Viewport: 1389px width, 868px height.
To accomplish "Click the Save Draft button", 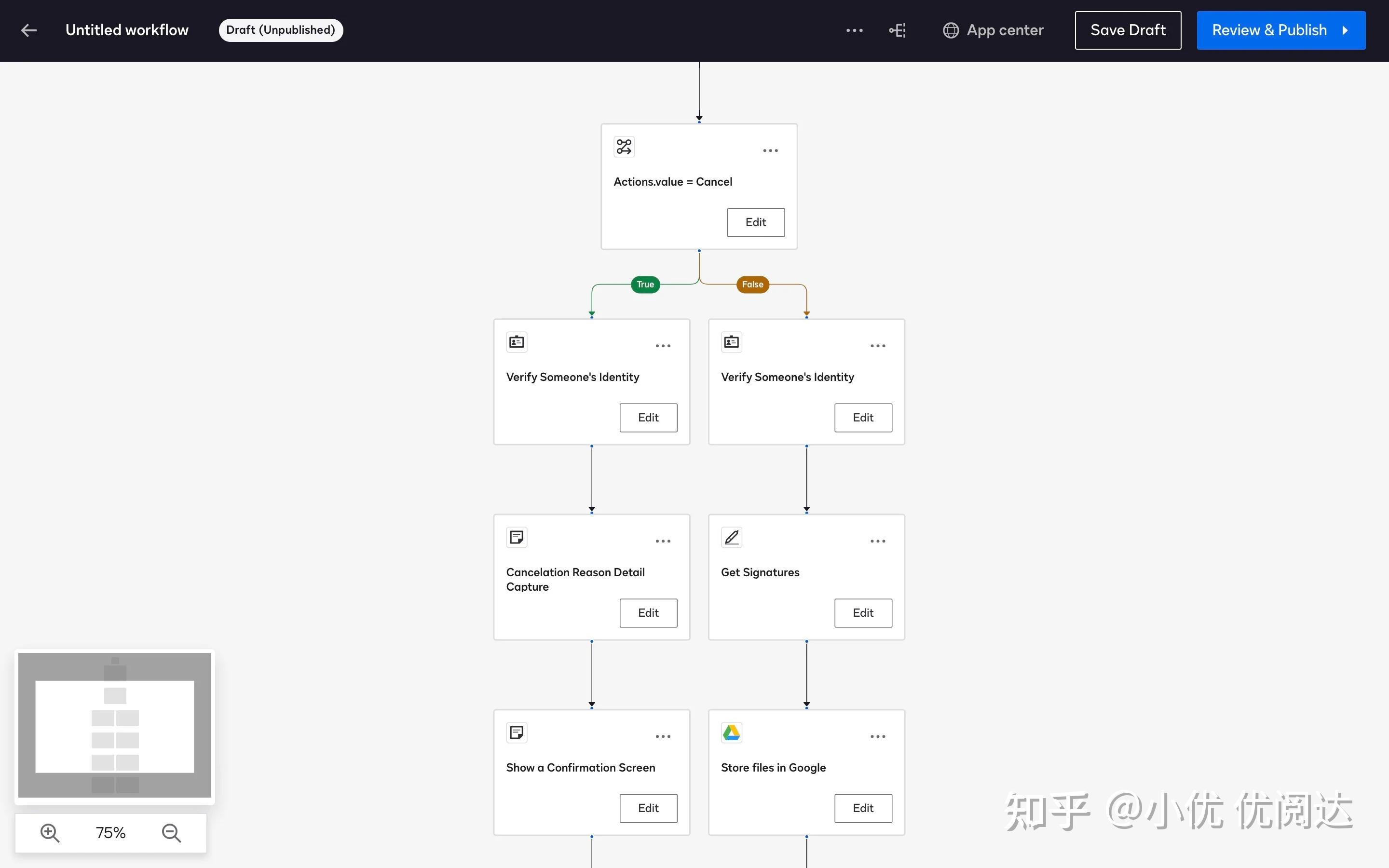I will pyautogui.click(x=1127, y=30).
